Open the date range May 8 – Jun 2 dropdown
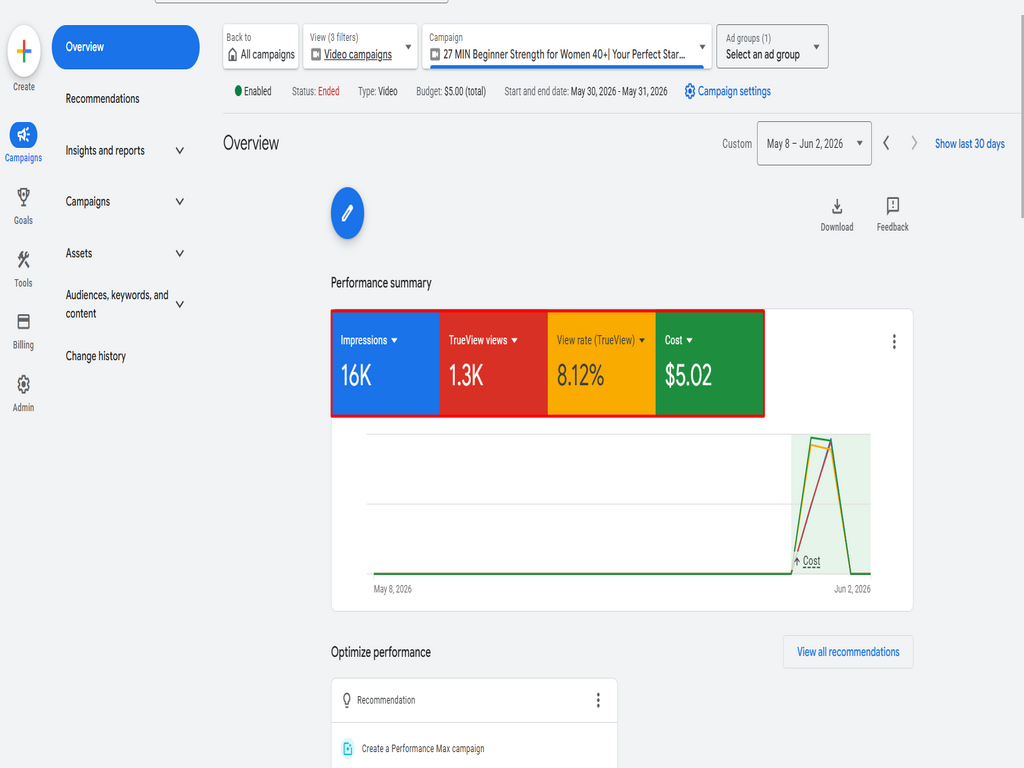The image size is (1024, 768). (814, 143)
